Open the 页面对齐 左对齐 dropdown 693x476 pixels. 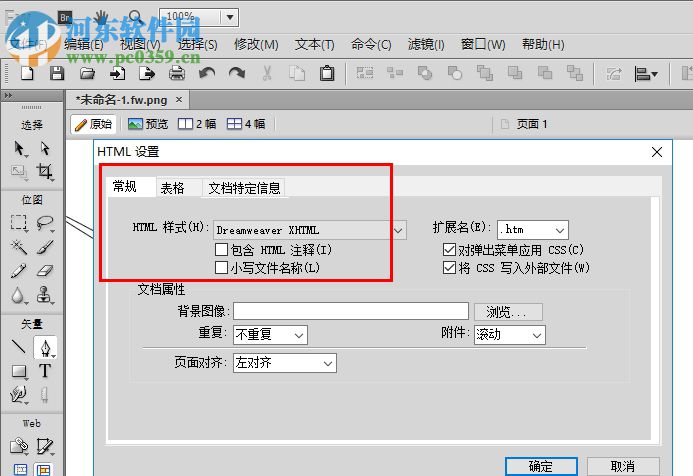coord(285,363)
